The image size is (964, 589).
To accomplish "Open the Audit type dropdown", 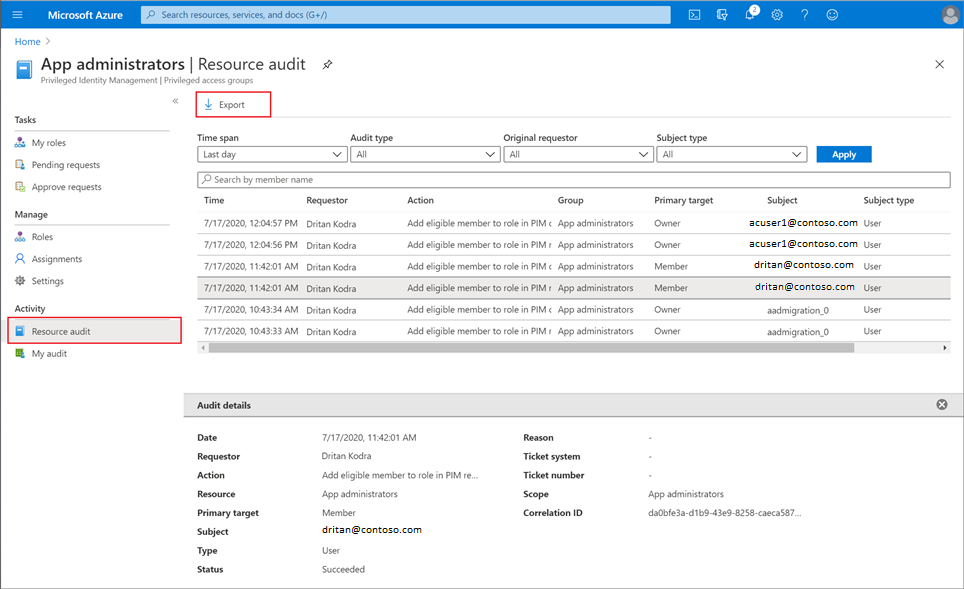I will point(424,154).
